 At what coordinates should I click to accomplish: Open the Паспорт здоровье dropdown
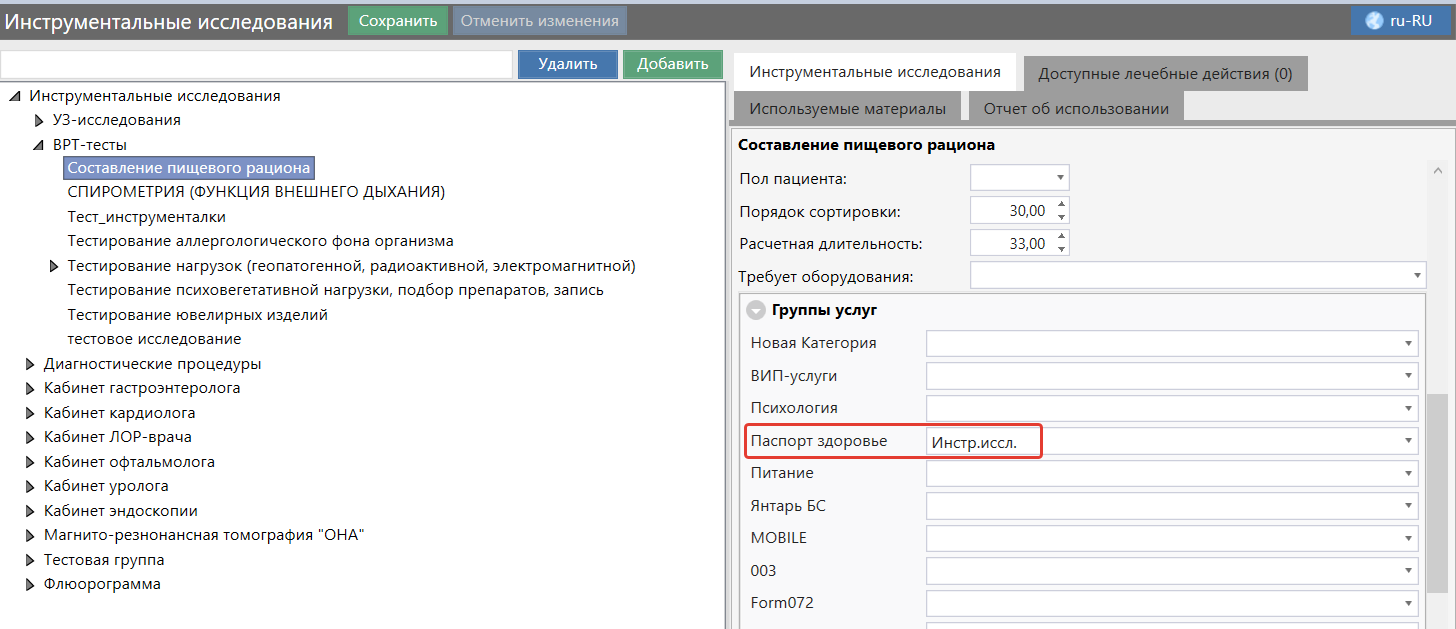tap(1409, 441)
